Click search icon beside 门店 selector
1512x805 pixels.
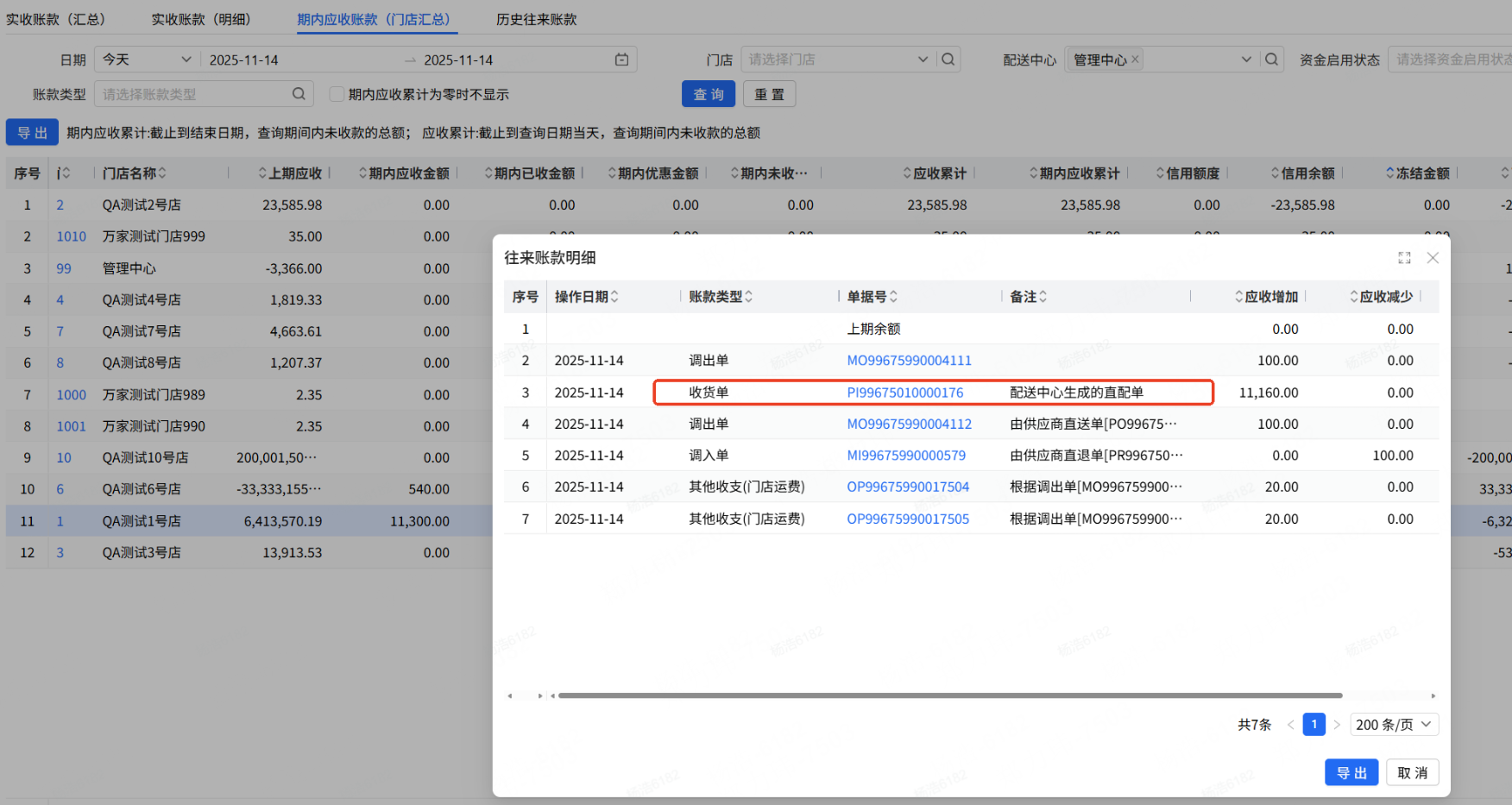click(x=948, y=60)
